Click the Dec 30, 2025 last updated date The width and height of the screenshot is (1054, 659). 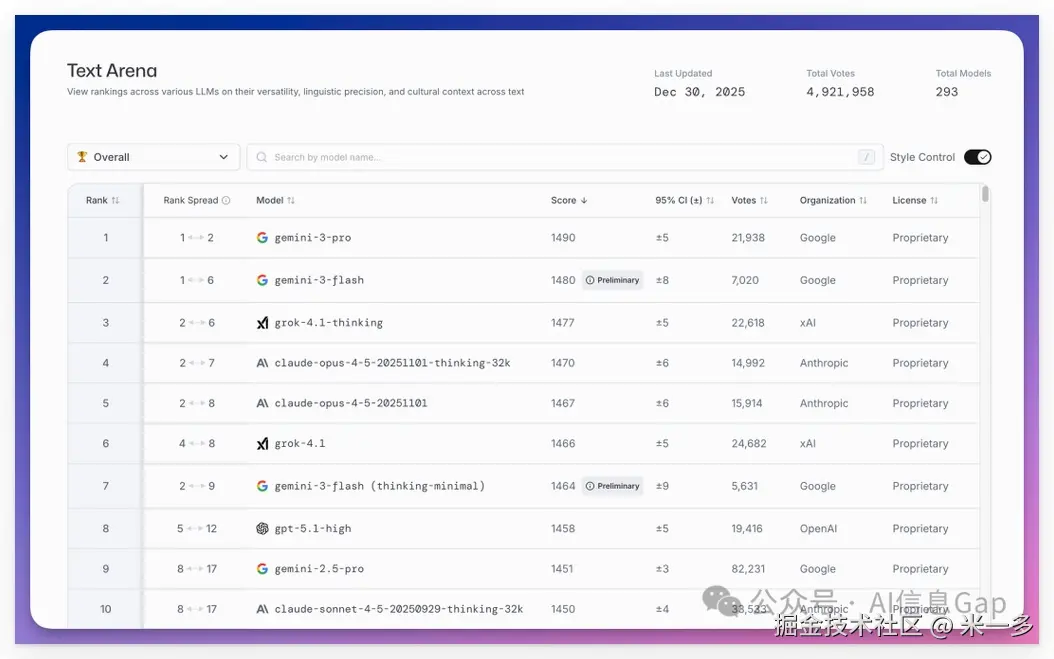coord(700,92)
